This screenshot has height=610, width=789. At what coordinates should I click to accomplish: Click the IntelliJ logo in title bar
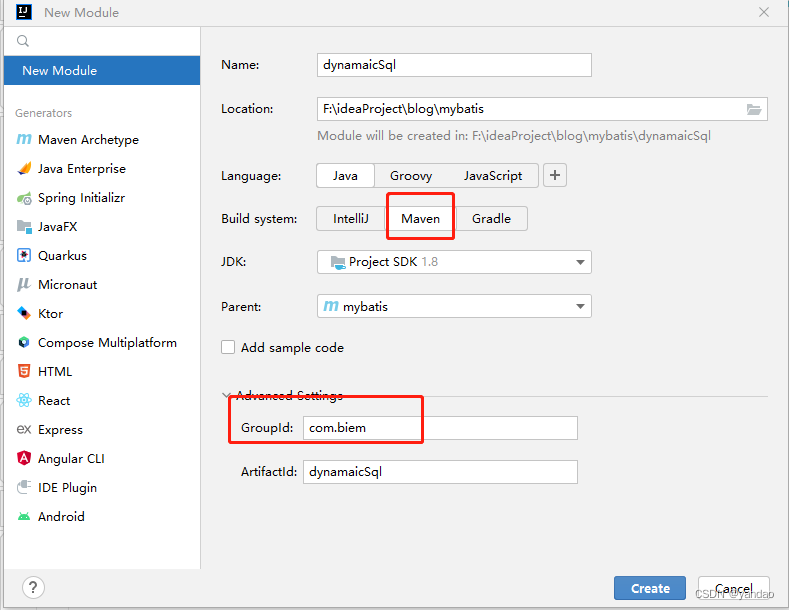24,12
